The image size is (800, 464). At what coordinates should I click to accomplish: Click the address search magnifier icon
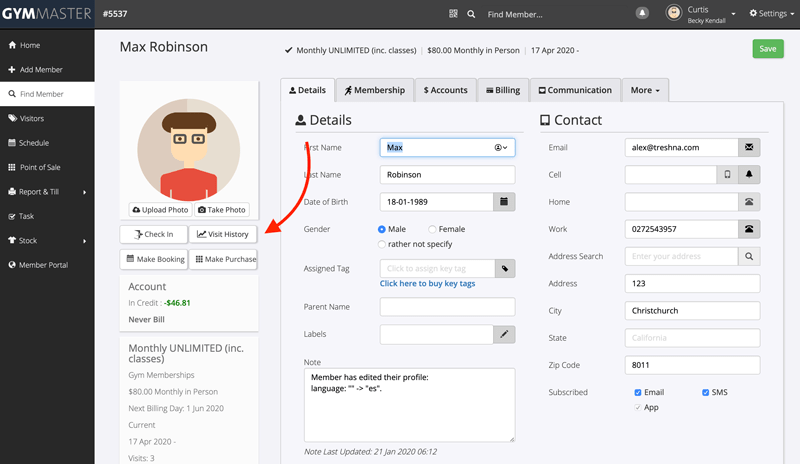coord(749,256)
